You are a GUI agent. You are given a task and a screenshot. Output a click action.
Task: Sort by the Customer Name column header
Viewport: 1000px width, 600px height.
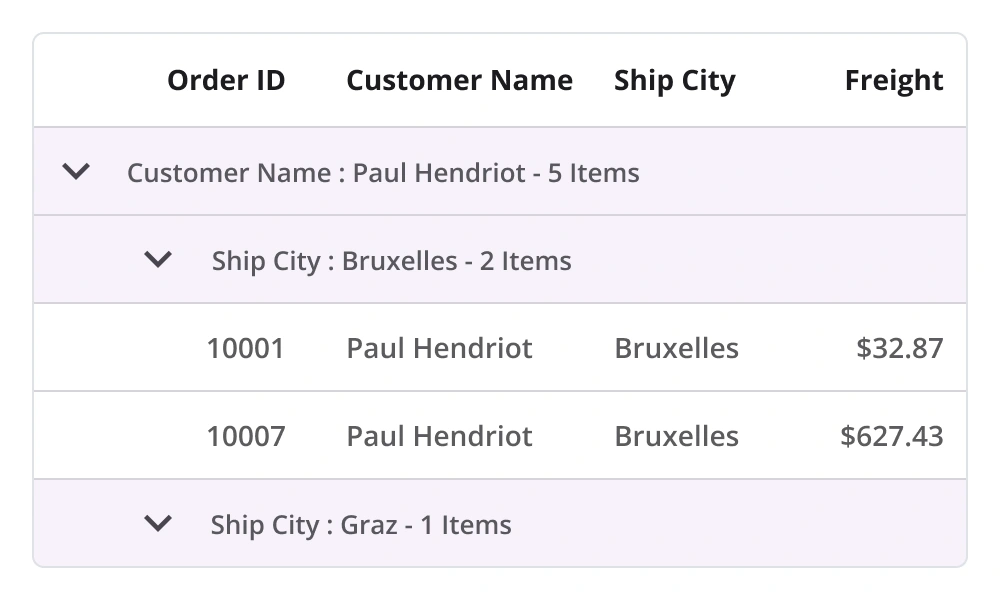tap(459, 80)
